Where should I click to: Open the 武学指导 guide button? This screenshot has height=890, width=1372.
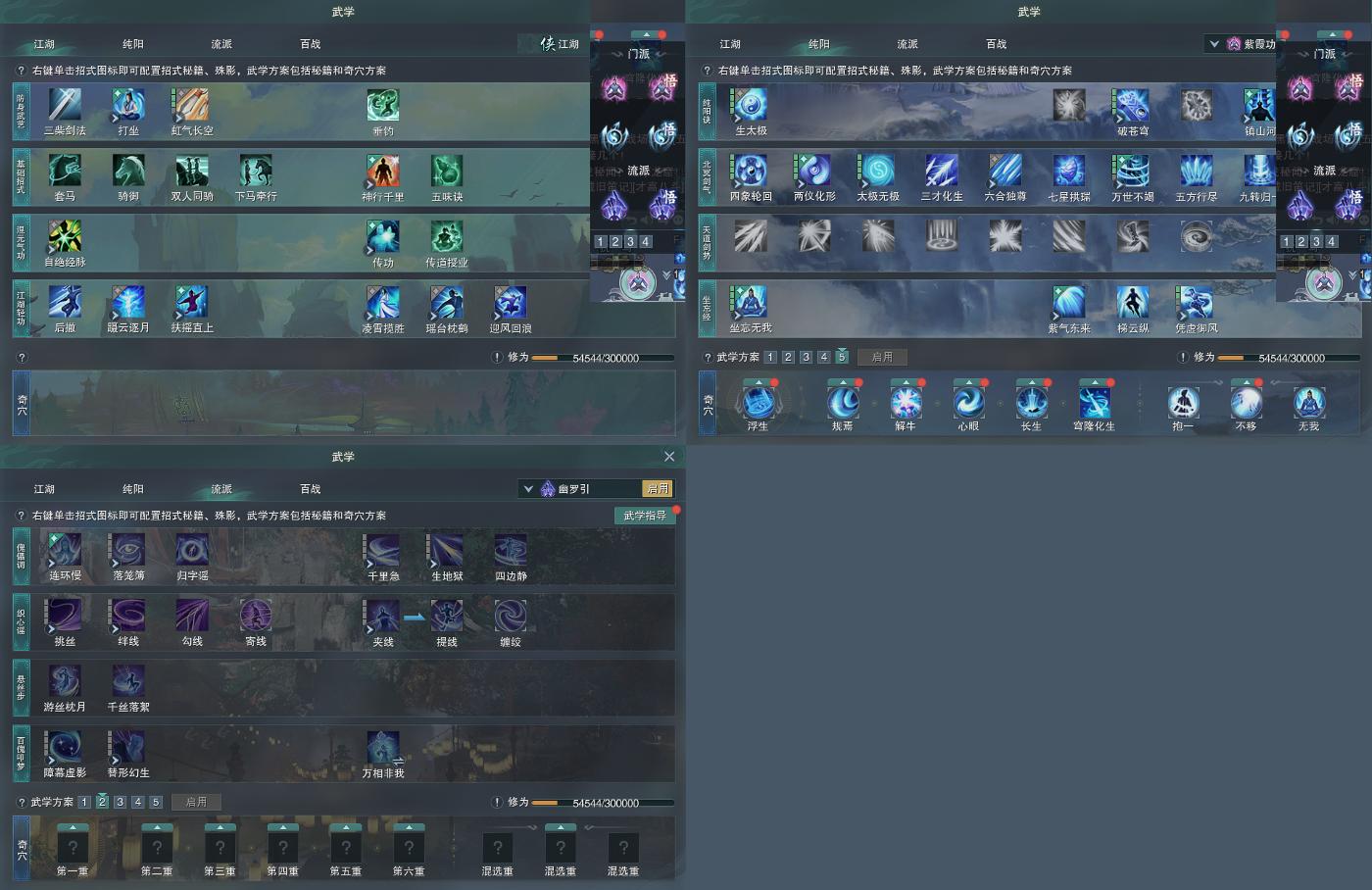(x=645, y=516)
